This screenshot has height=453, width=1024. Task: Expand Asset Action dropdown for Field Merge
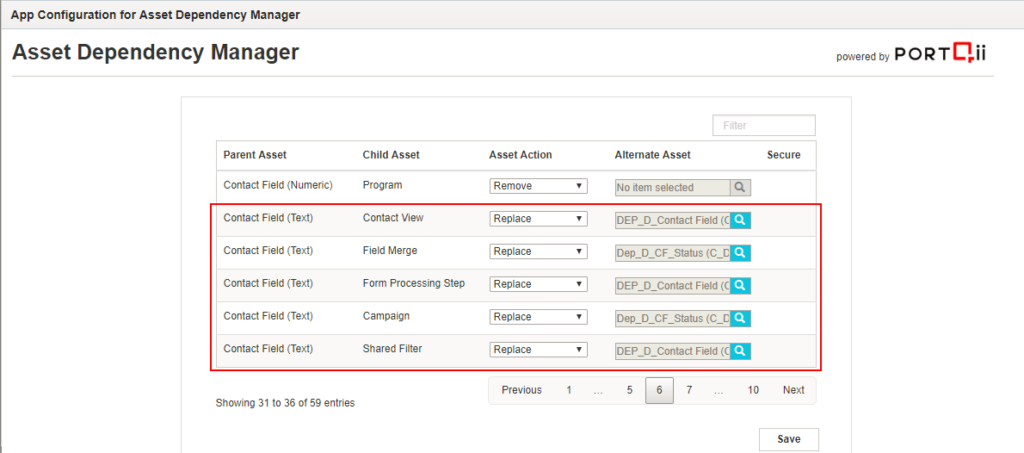[x=538, y=252]
